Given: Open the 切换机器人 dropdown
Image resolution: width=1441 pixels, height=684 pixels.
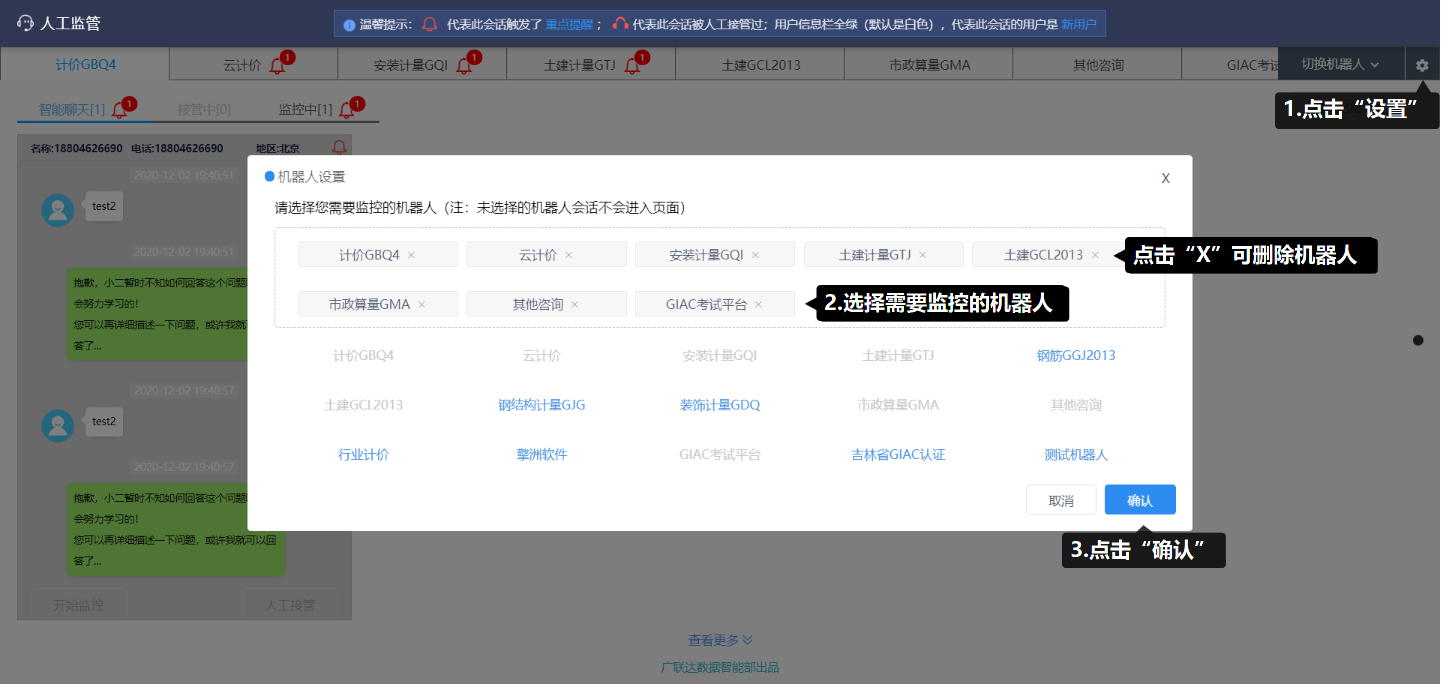Looking at the screenshot, I should pos(1340,64).
